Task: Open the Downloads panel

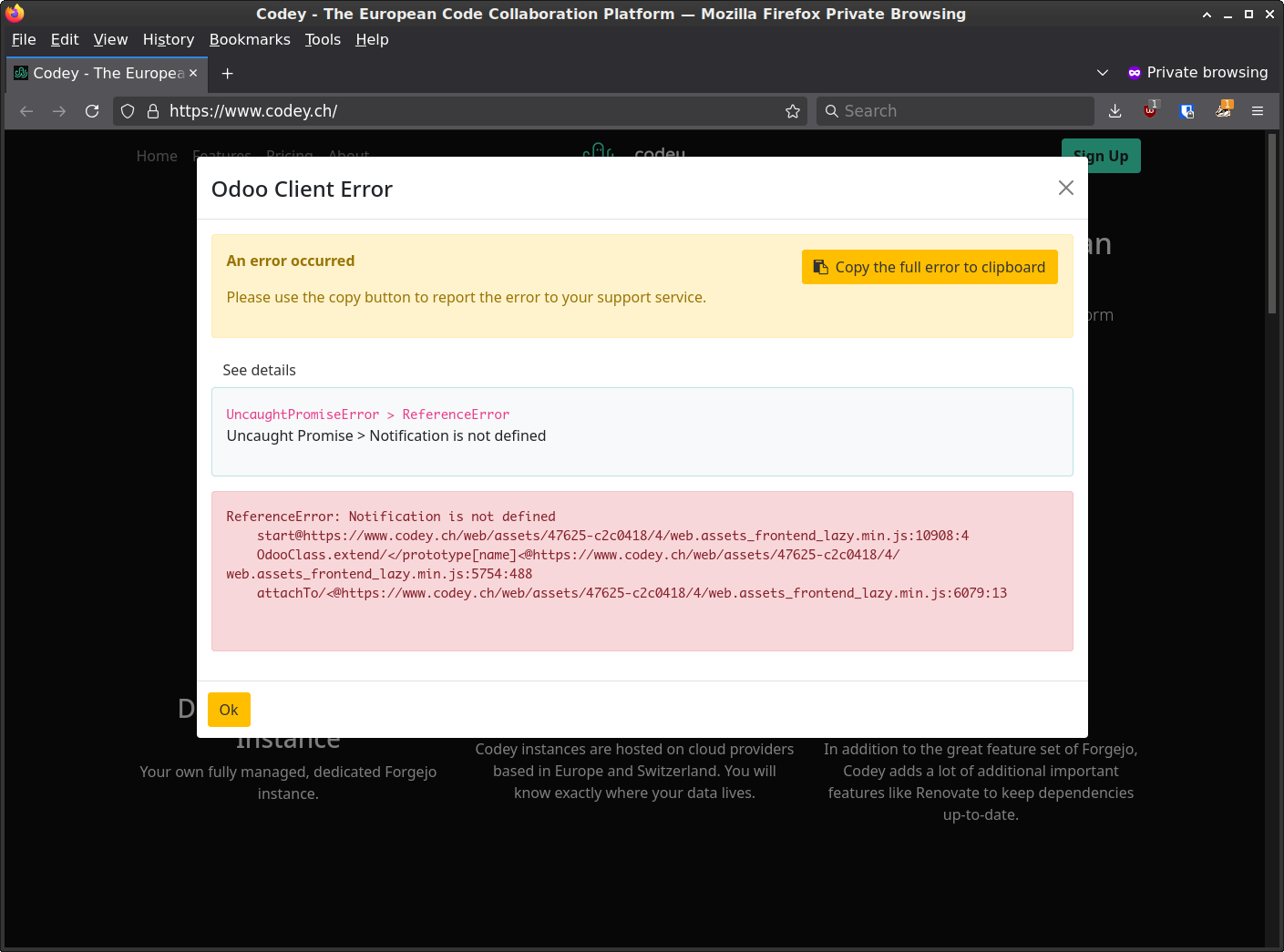Action: point(1115,111)
